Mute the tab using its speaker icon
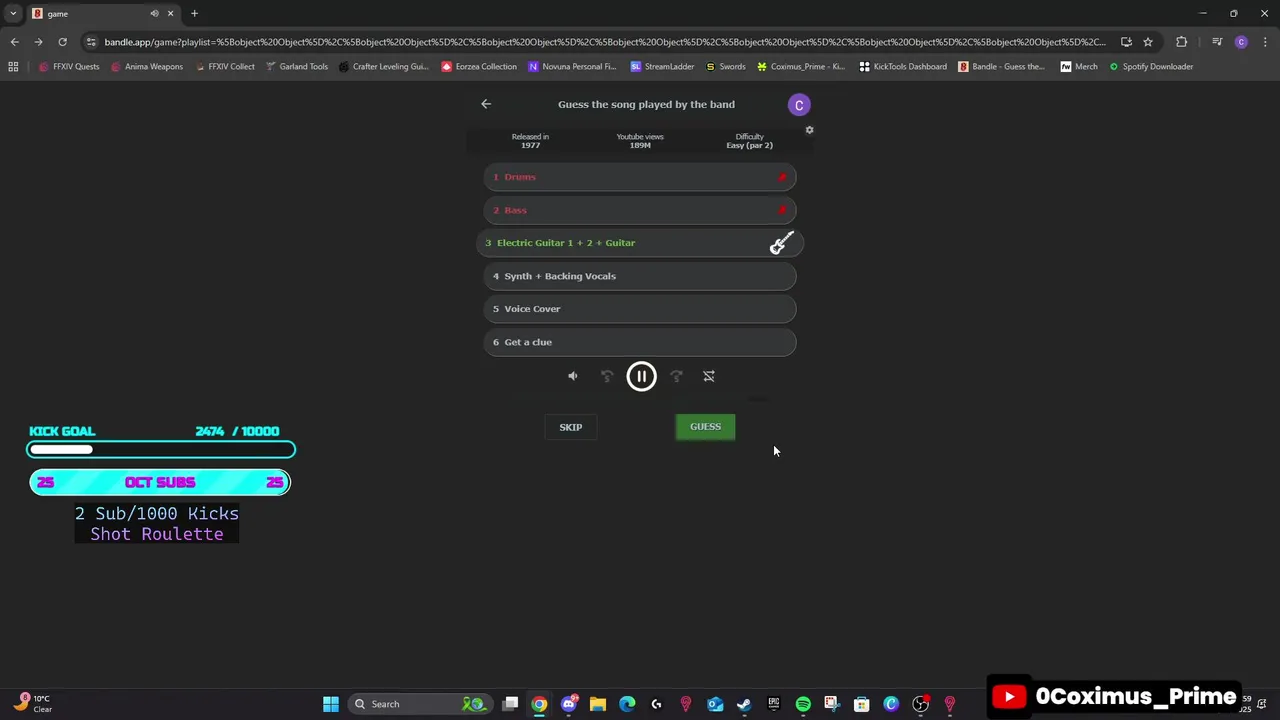 point(154,14)
